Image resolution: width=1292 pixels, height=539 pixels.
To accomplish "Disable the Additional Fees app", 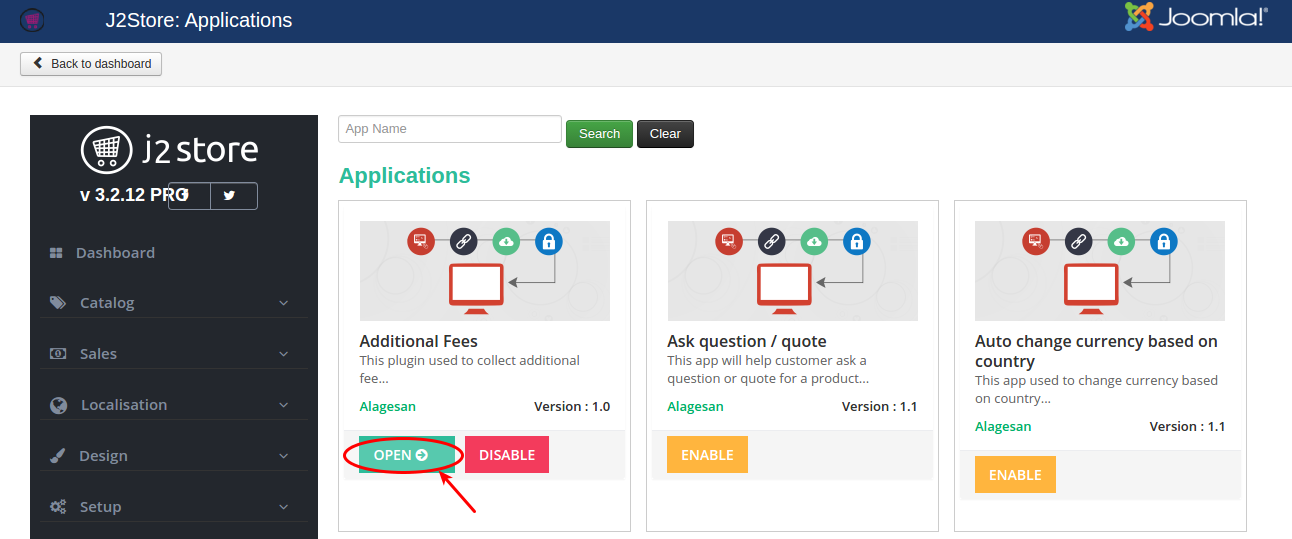I will 506,455.
